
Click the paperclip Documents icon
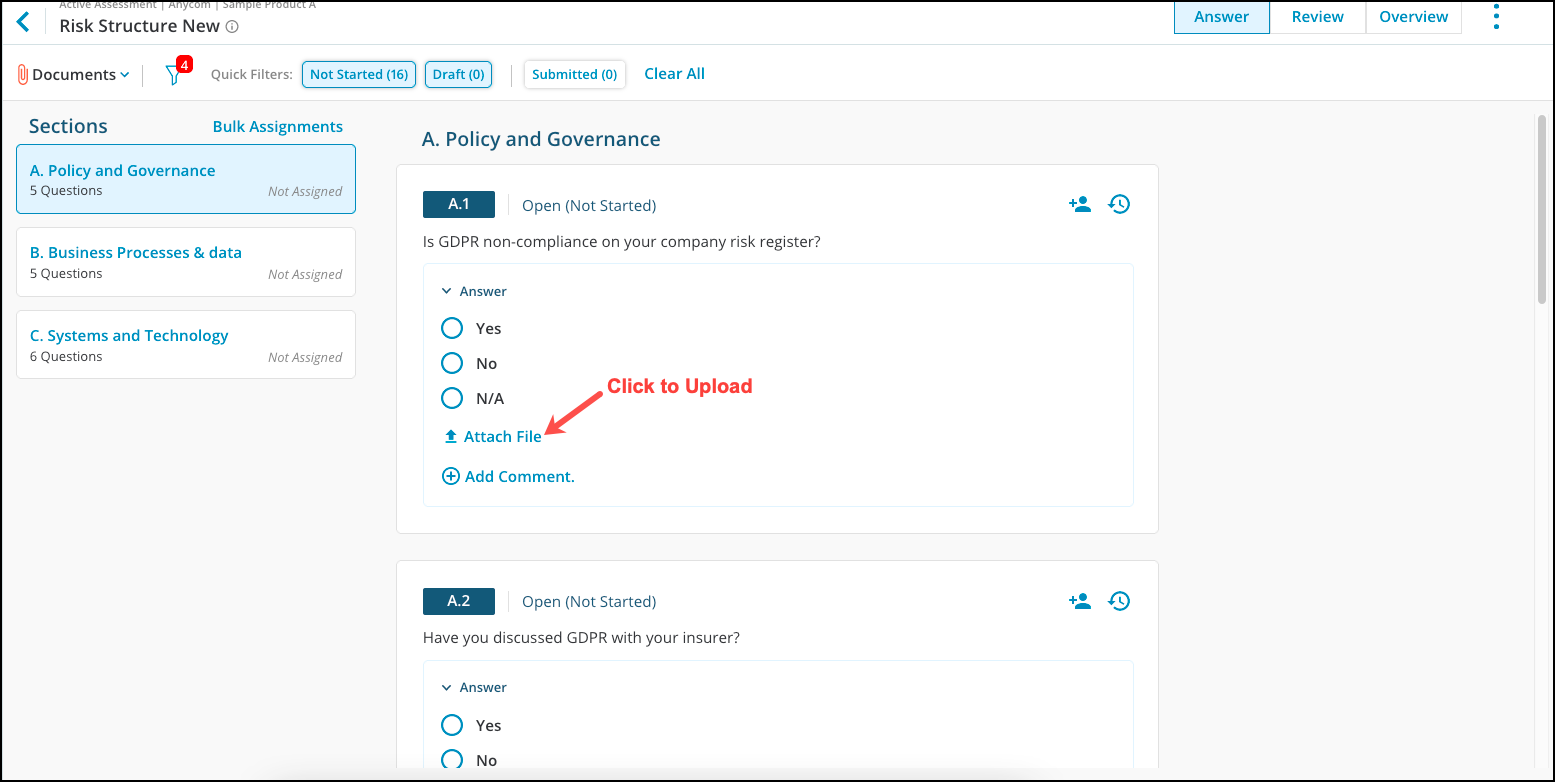tap(23, 74)
